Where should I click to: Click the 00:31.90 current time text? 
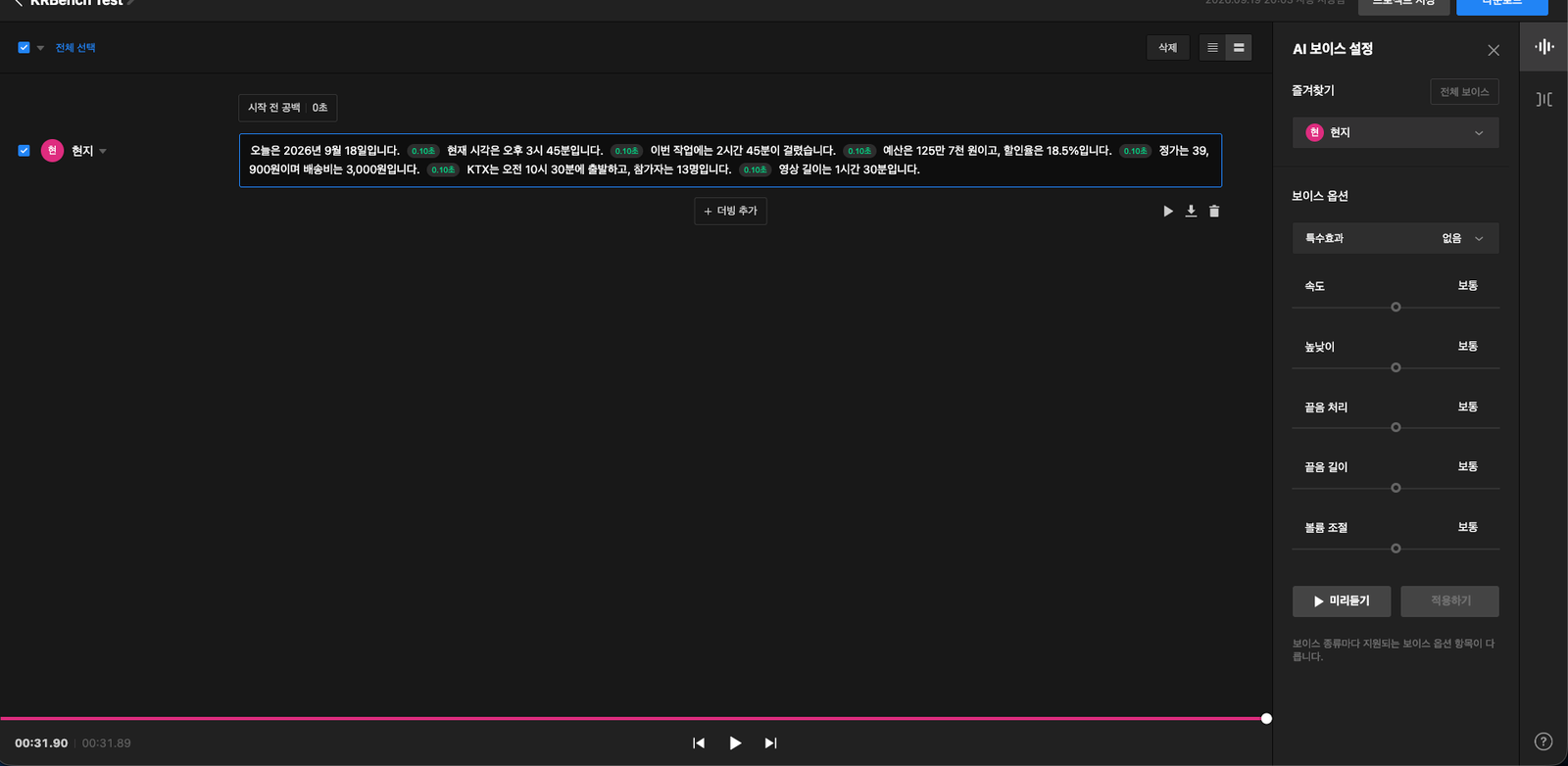(x=41, y=743)
